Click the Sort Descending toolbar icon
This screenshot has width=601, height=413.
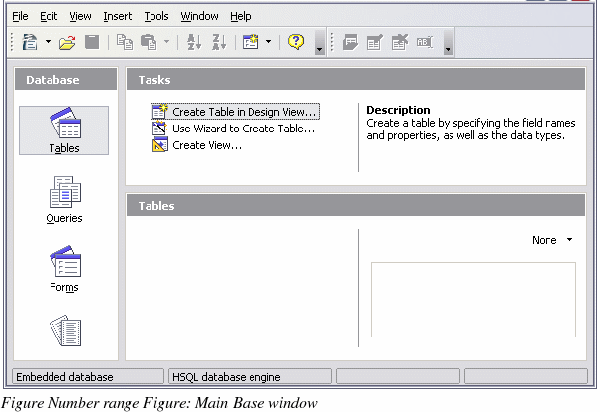tap(218, 42)
